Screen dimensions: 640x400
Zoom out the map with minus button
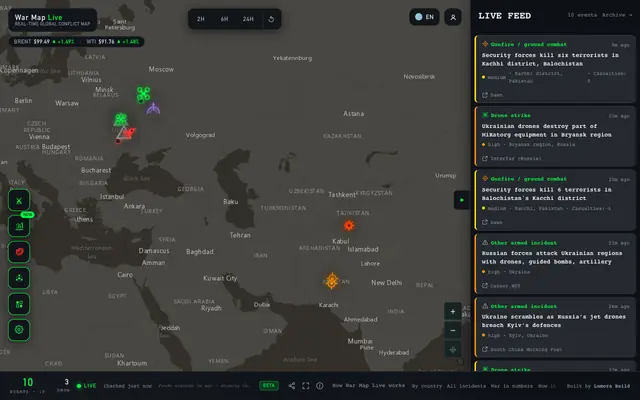[453, 330]
